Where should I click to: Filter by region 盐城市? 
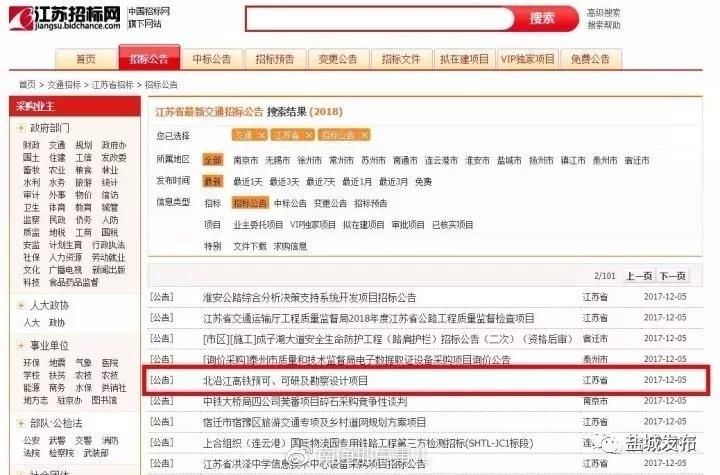coord(509,160)
